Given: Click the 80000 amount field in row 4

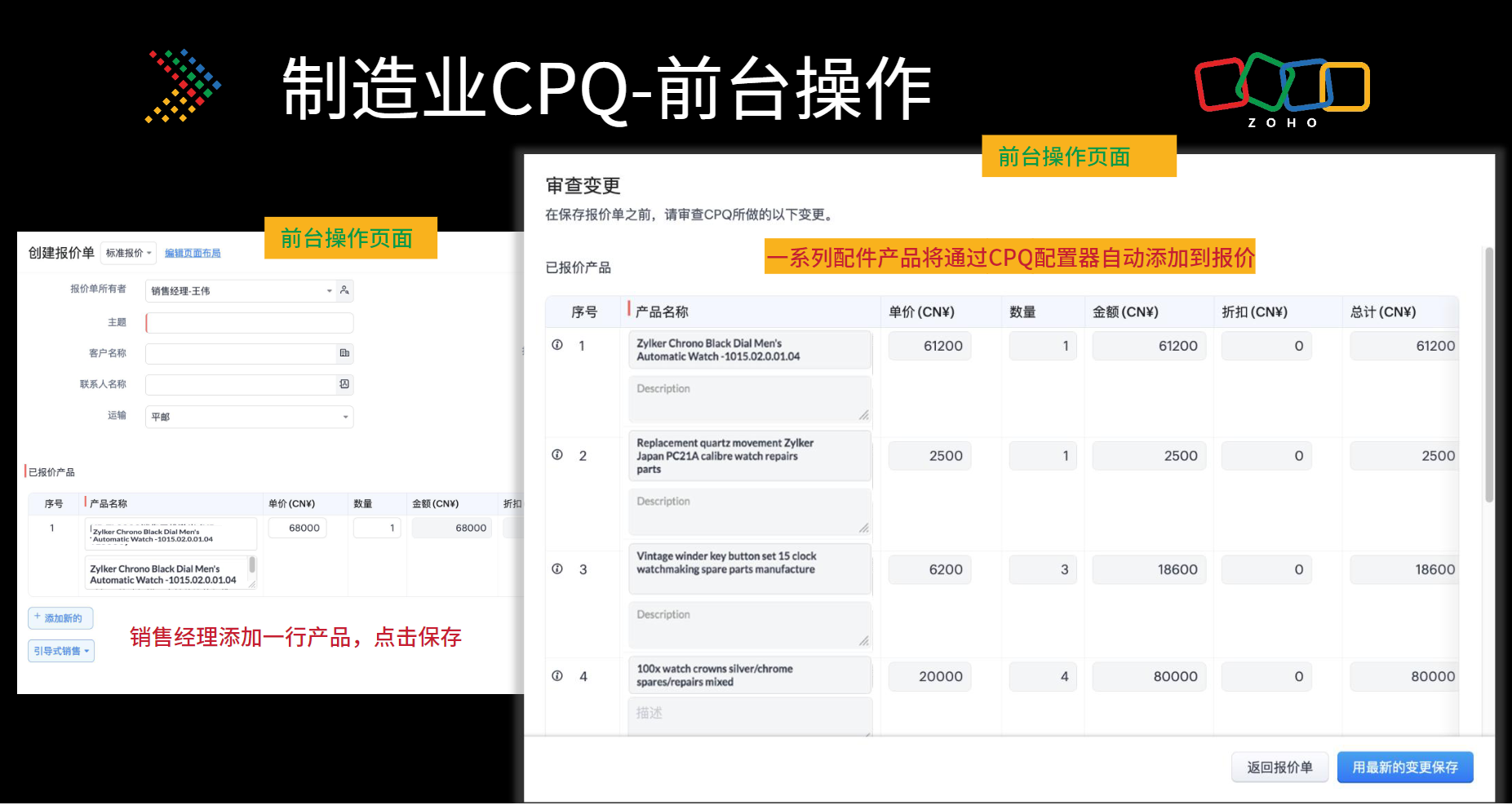Looking at the screenshot, I should pos(1149,676).
